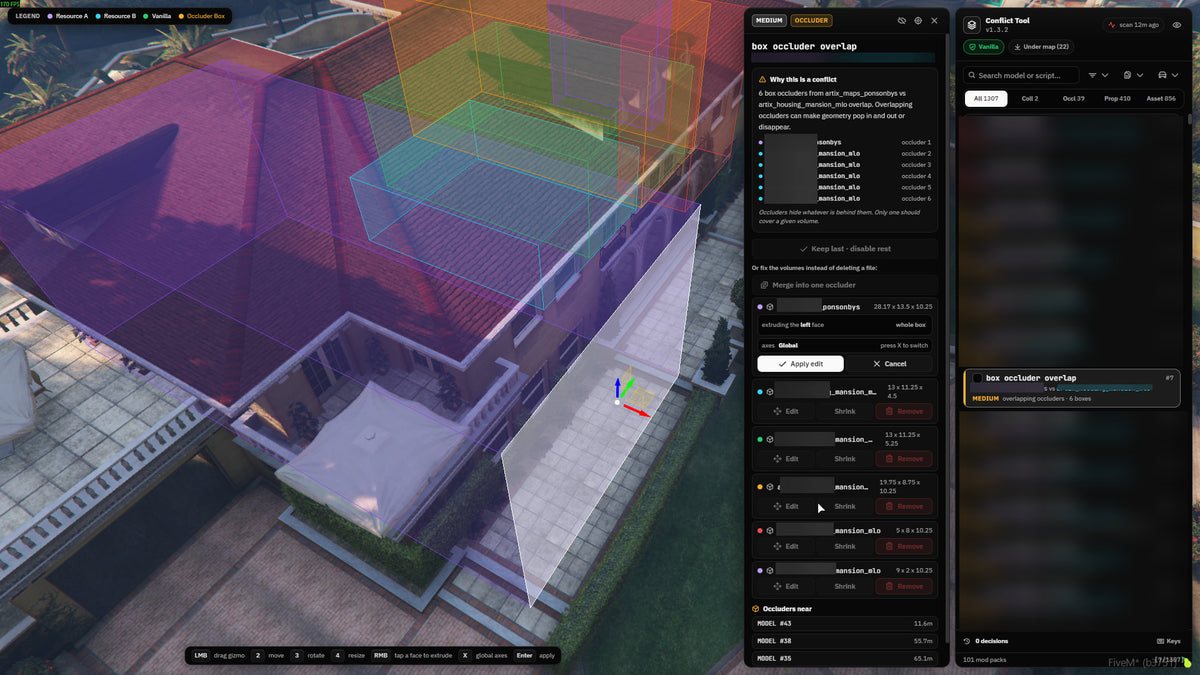The image size is (1200, 675).
Task: Toggle Resource B in the legend
Action: (116, 16)
